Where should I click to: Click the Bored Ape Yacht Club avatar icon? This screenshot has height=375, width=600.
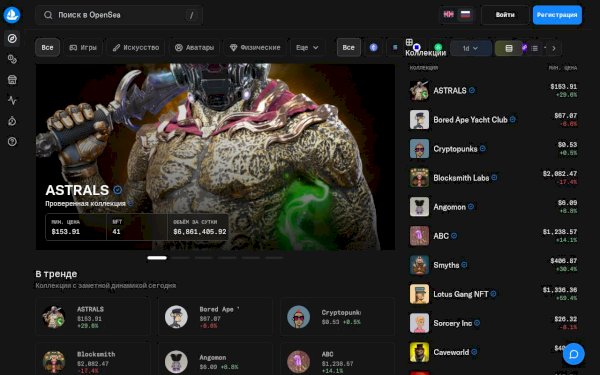click(x=419, y=120)
